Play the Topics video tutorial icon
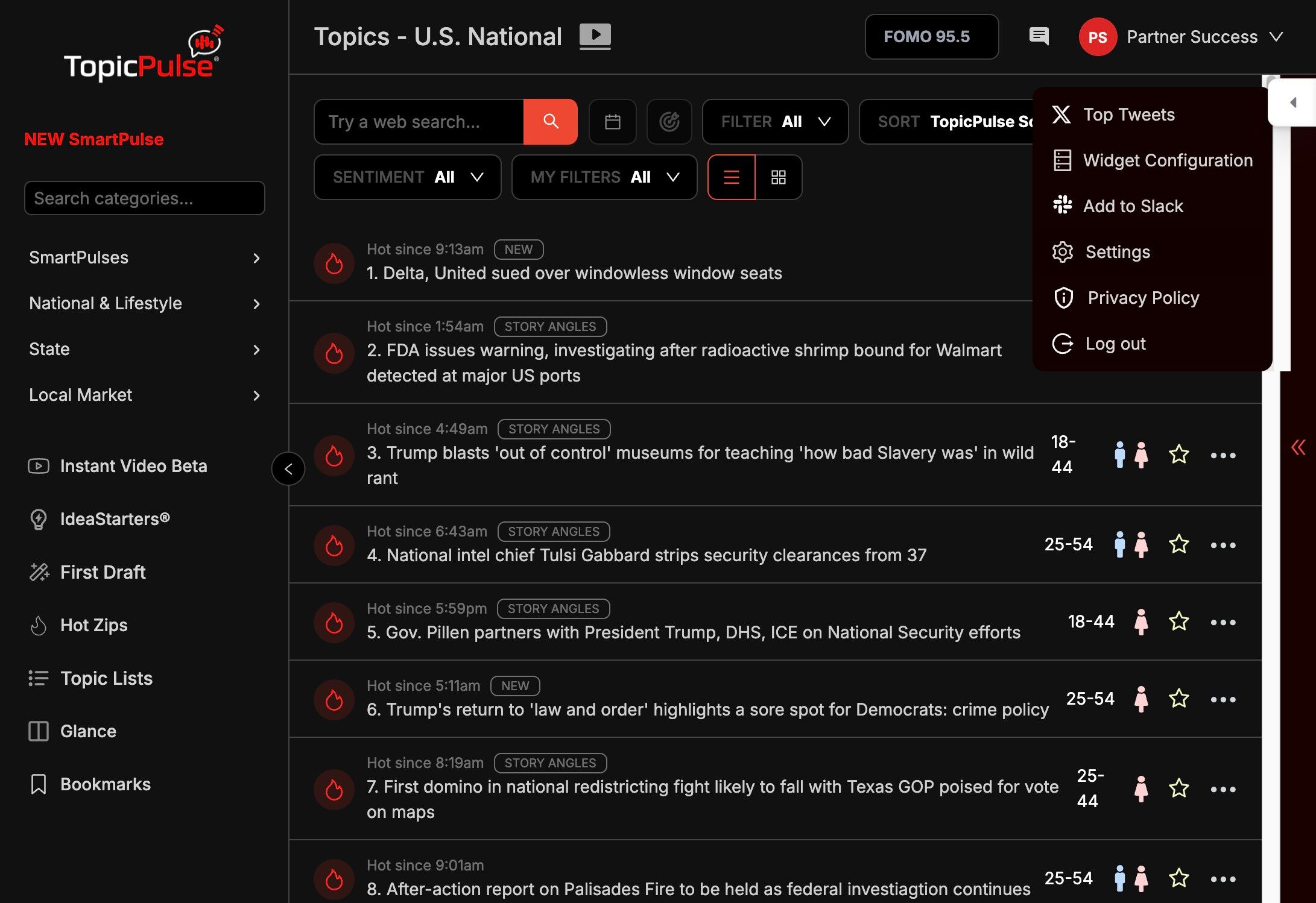This screenshot has width=1316, height=903. point(595,35)
